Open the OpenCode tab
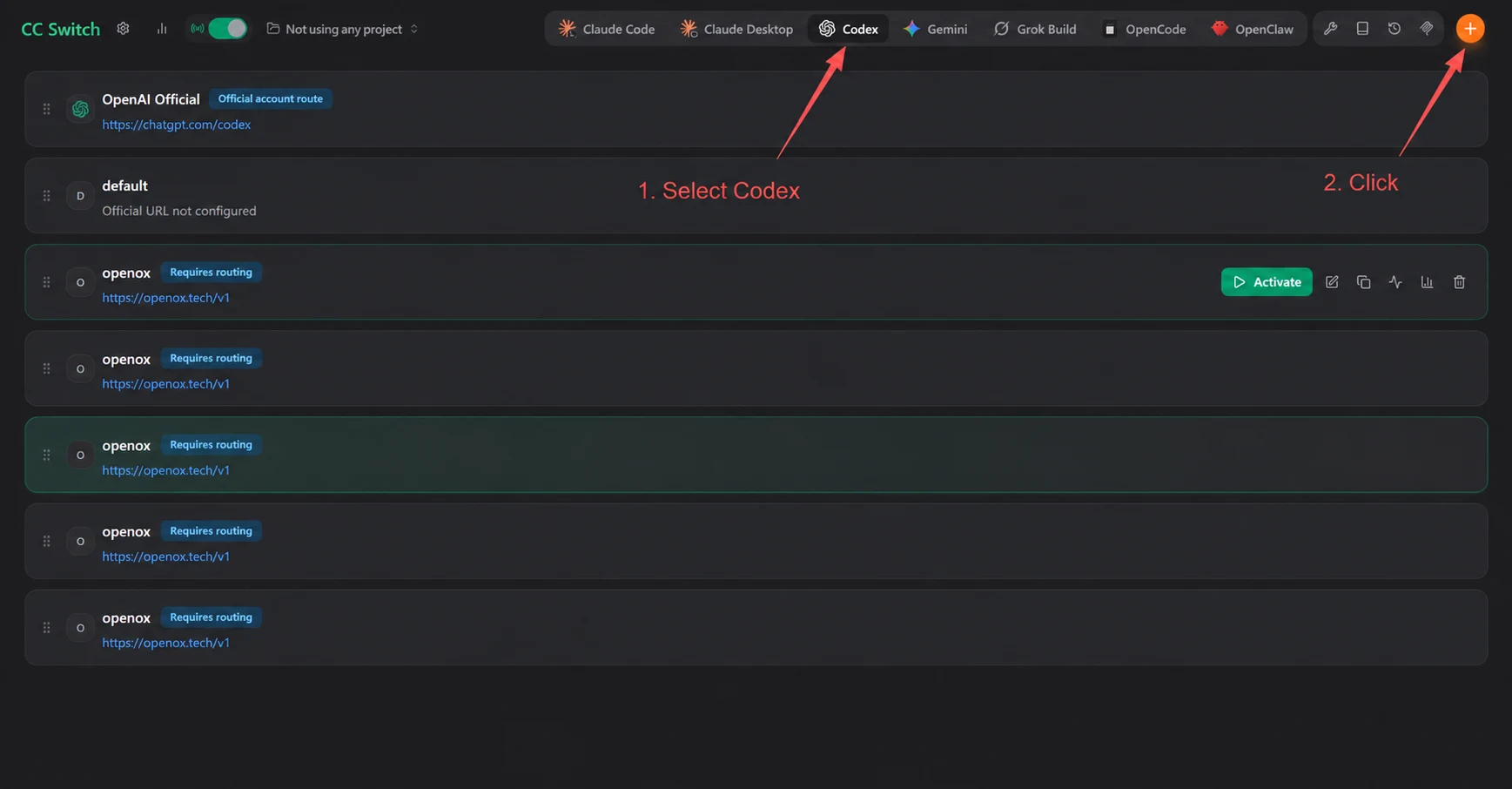 [x=1145, y=29]
